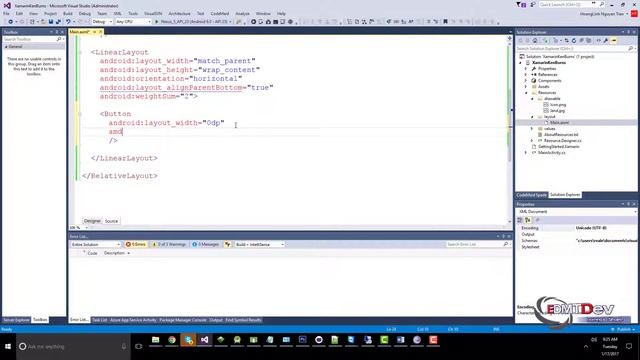Open the Any CPU platform dropdown
This screenshot has width=640, height=360.
133,22
